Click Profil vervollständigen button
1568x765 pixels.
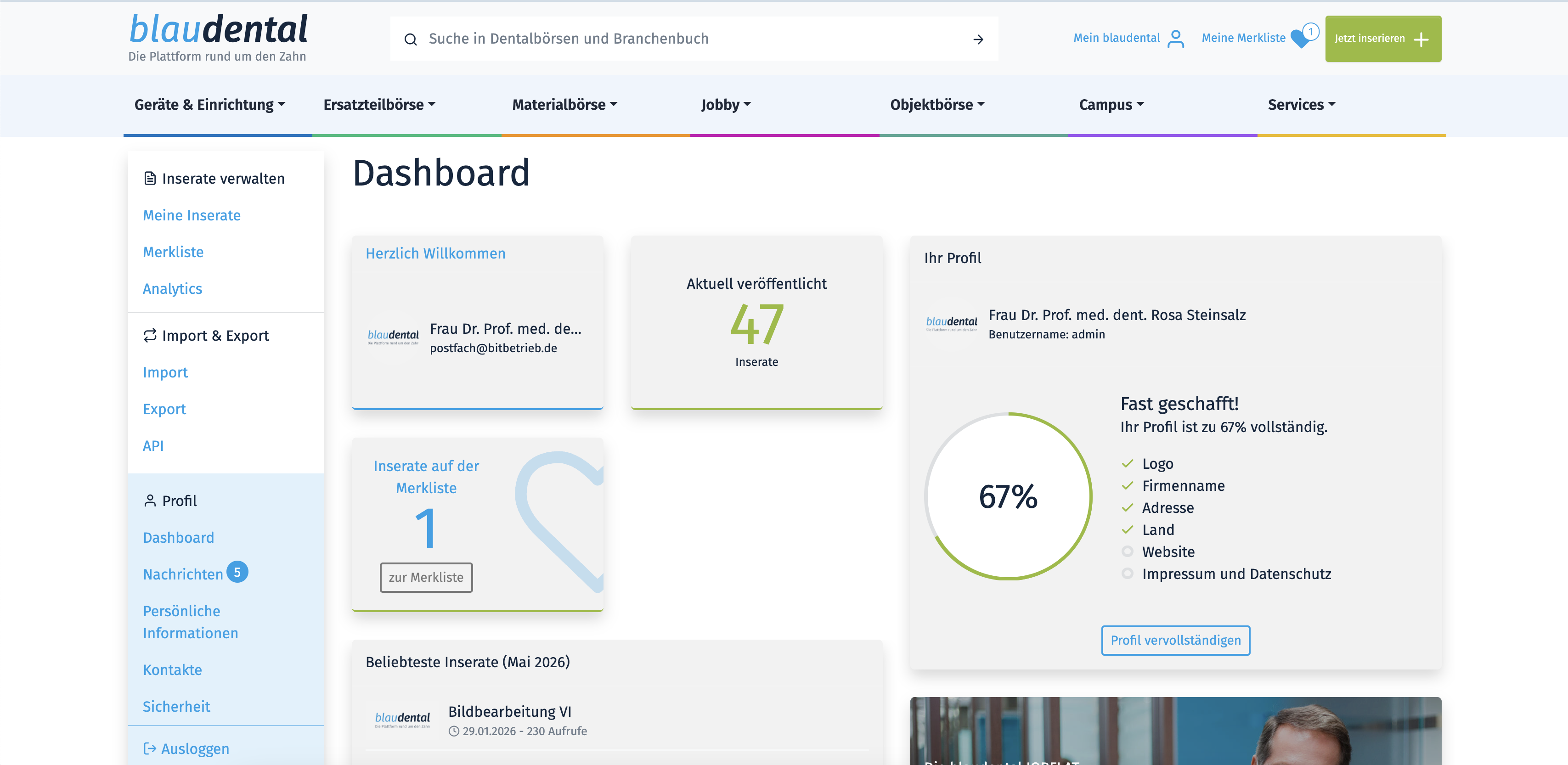1175,640
